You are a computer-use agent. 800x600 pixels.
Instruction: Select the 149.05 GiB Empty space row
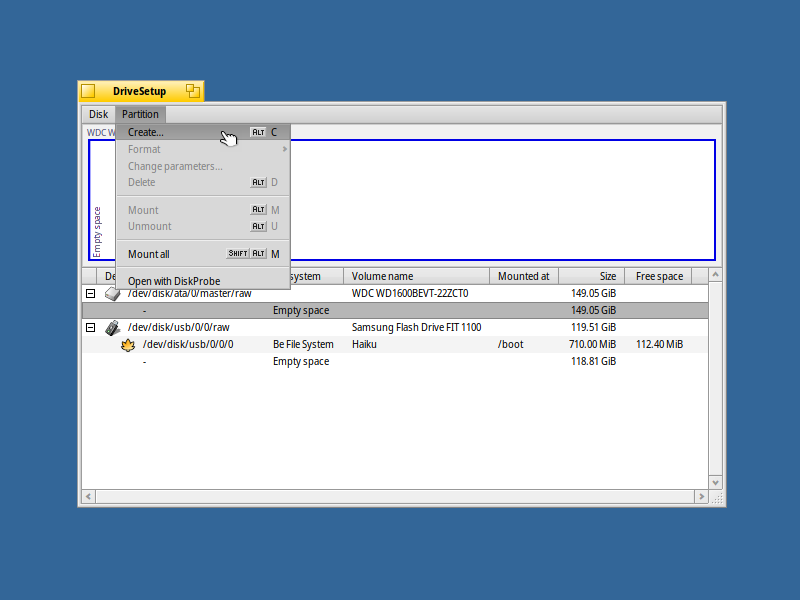[395, 310]
